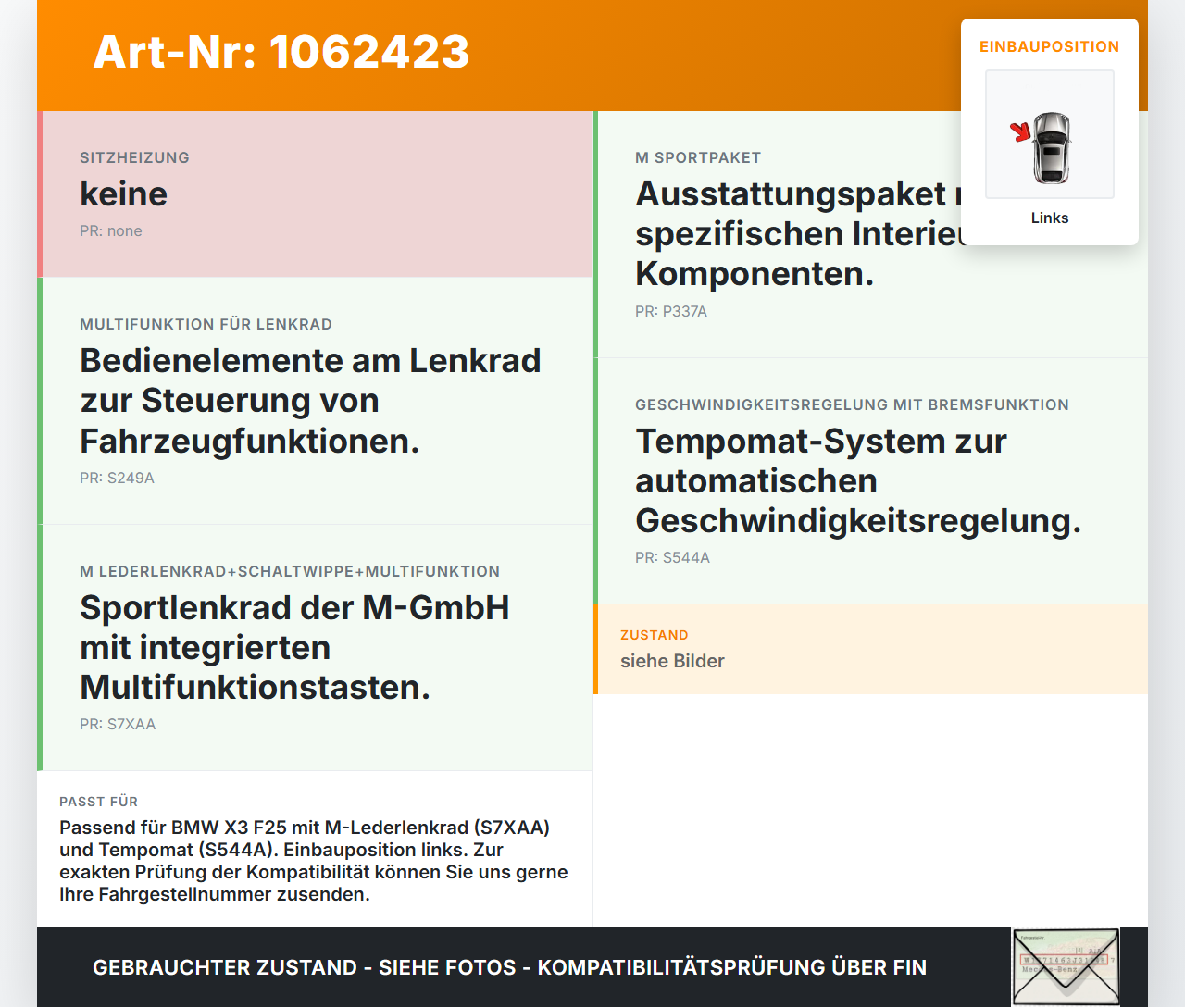Screen dimensions: 1185x1008
Task: Click 'Sportlenkrad der M-GmbH' description
Action: (x=294, y=647)
